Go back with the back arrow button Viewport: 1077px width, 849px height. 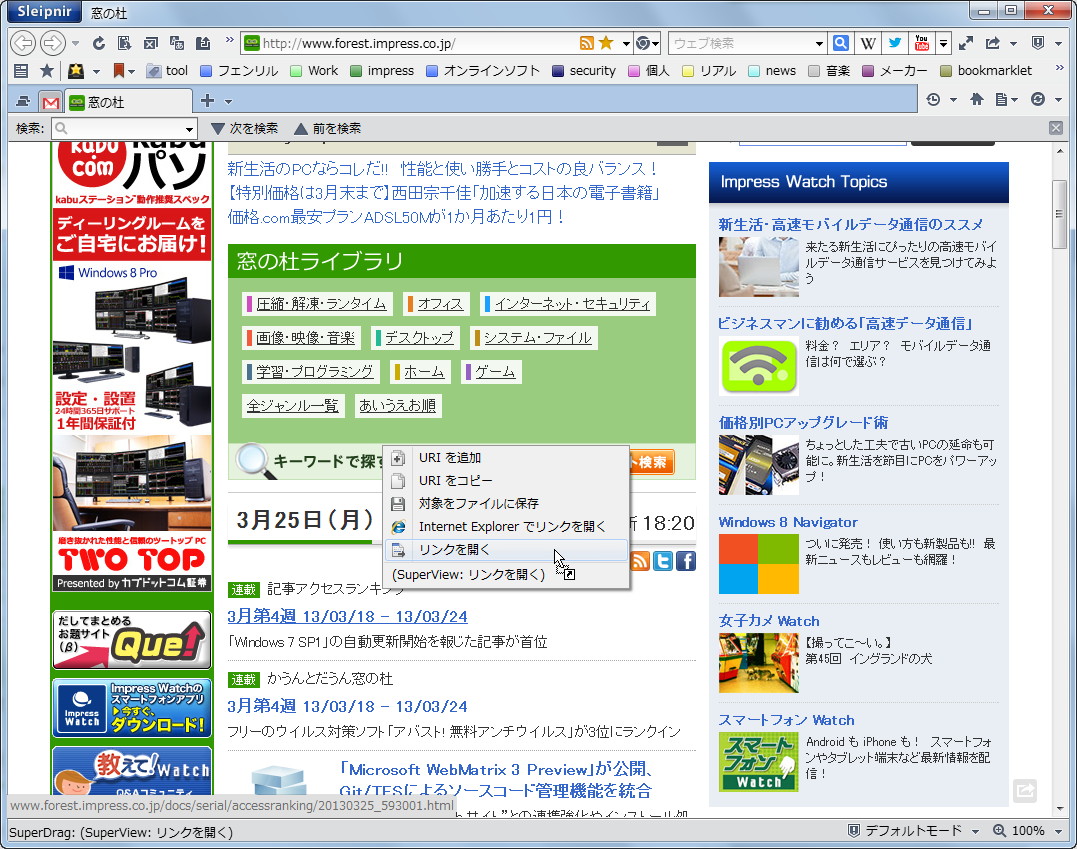point(23,43)
